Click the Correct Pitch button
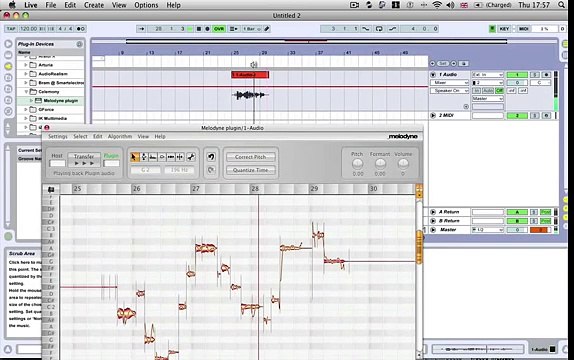 click(x=251, y=157)
